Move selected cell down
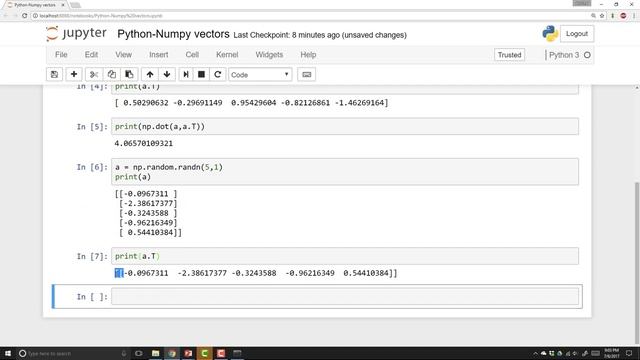Screen dimensions: 640x360 pos(167,75)
